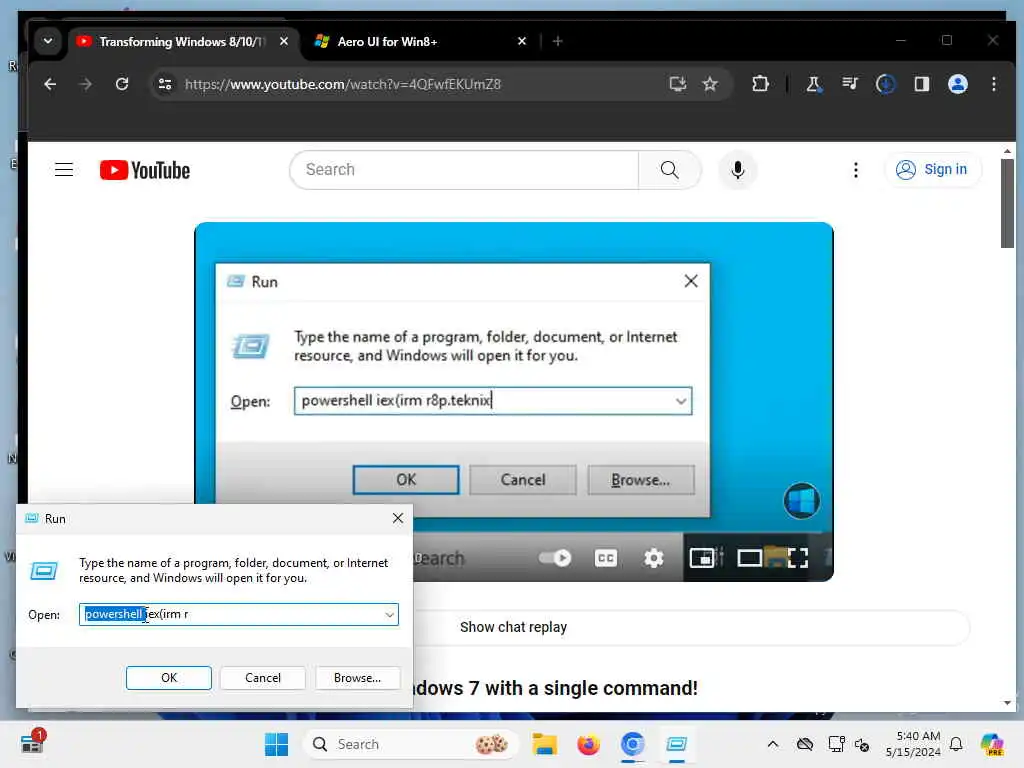Open the notifications bell in taskbar
Screen dimensions: 1024x768
[x=956, y=744]
